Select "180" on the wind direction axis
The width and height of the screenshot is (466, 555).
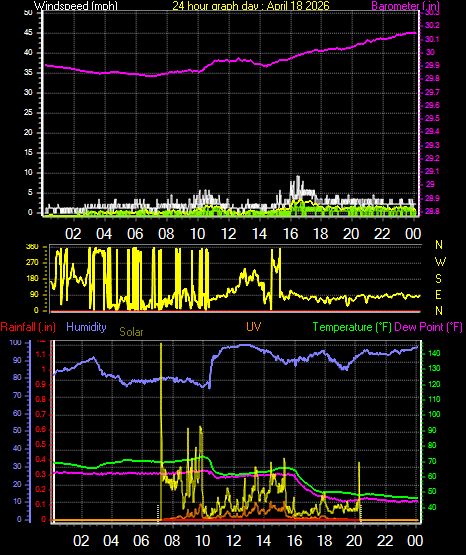pyautogui.click(x=33, y=279)
